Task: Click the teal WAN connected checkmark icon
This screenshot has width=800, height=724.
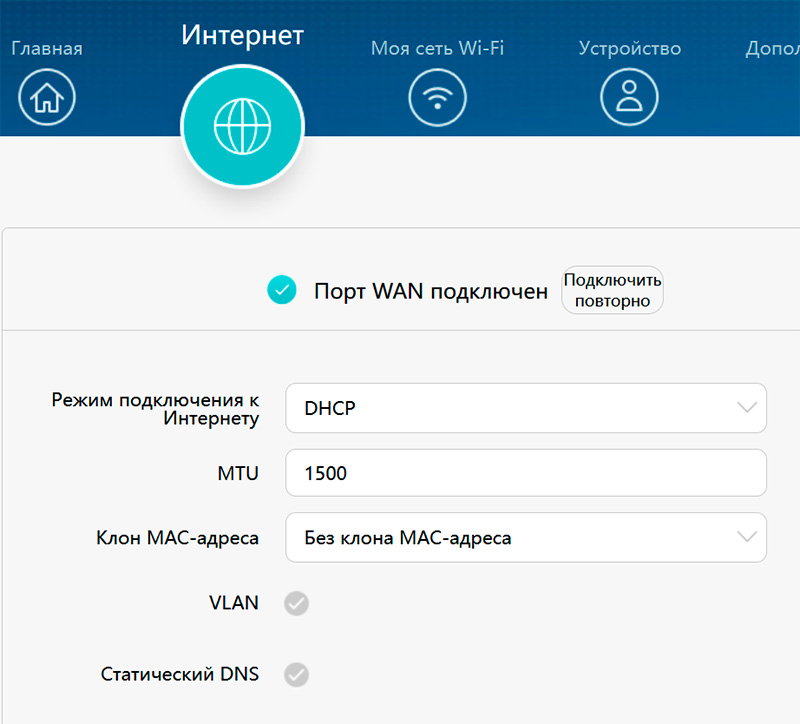Action: tap(282, 291)
